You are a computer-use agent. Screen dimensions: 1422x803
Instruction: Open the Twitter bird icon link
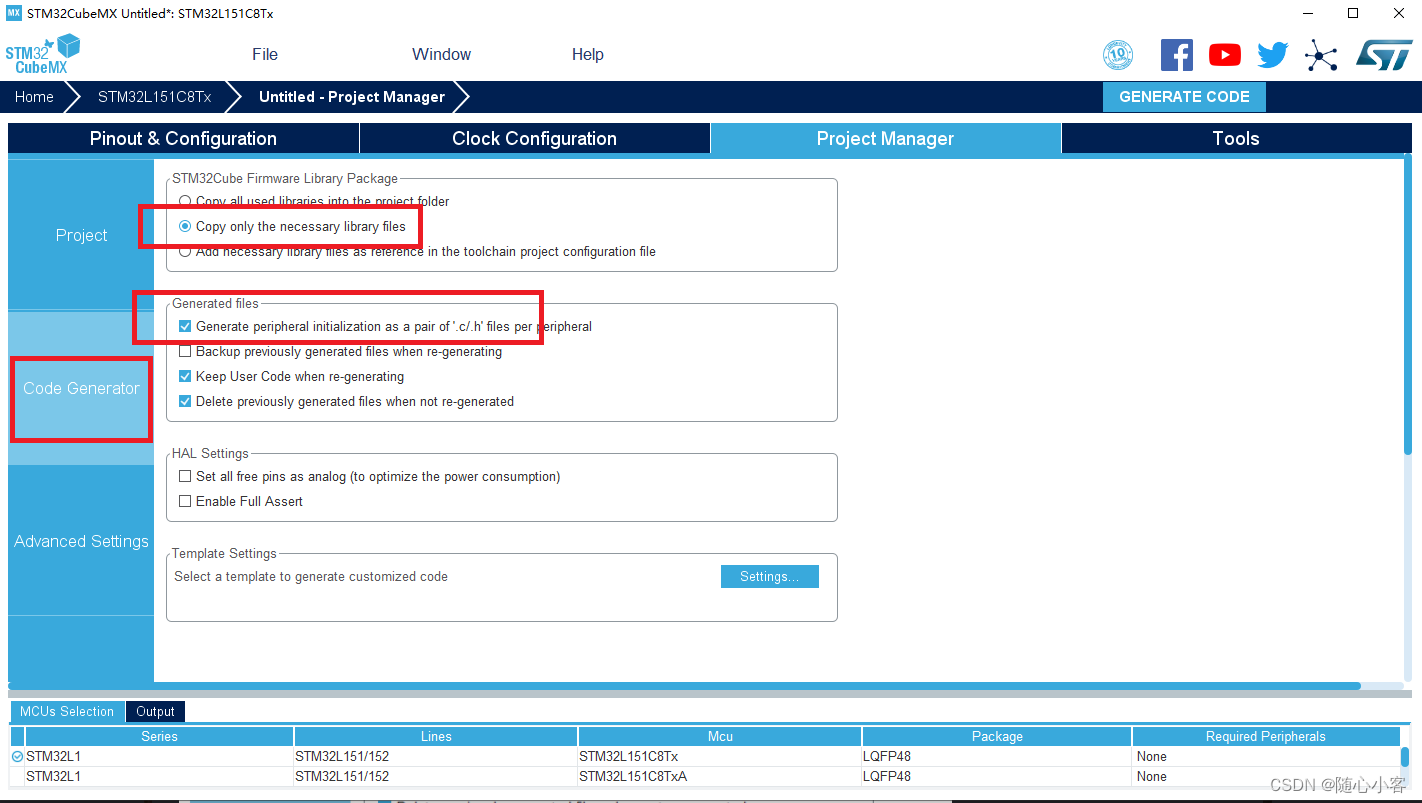pos(1272,55)
